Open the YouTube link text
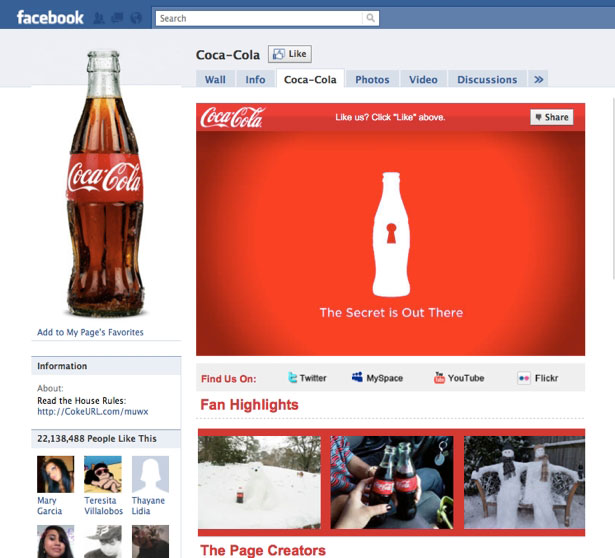615x558 pixels. tap(466, 378)
